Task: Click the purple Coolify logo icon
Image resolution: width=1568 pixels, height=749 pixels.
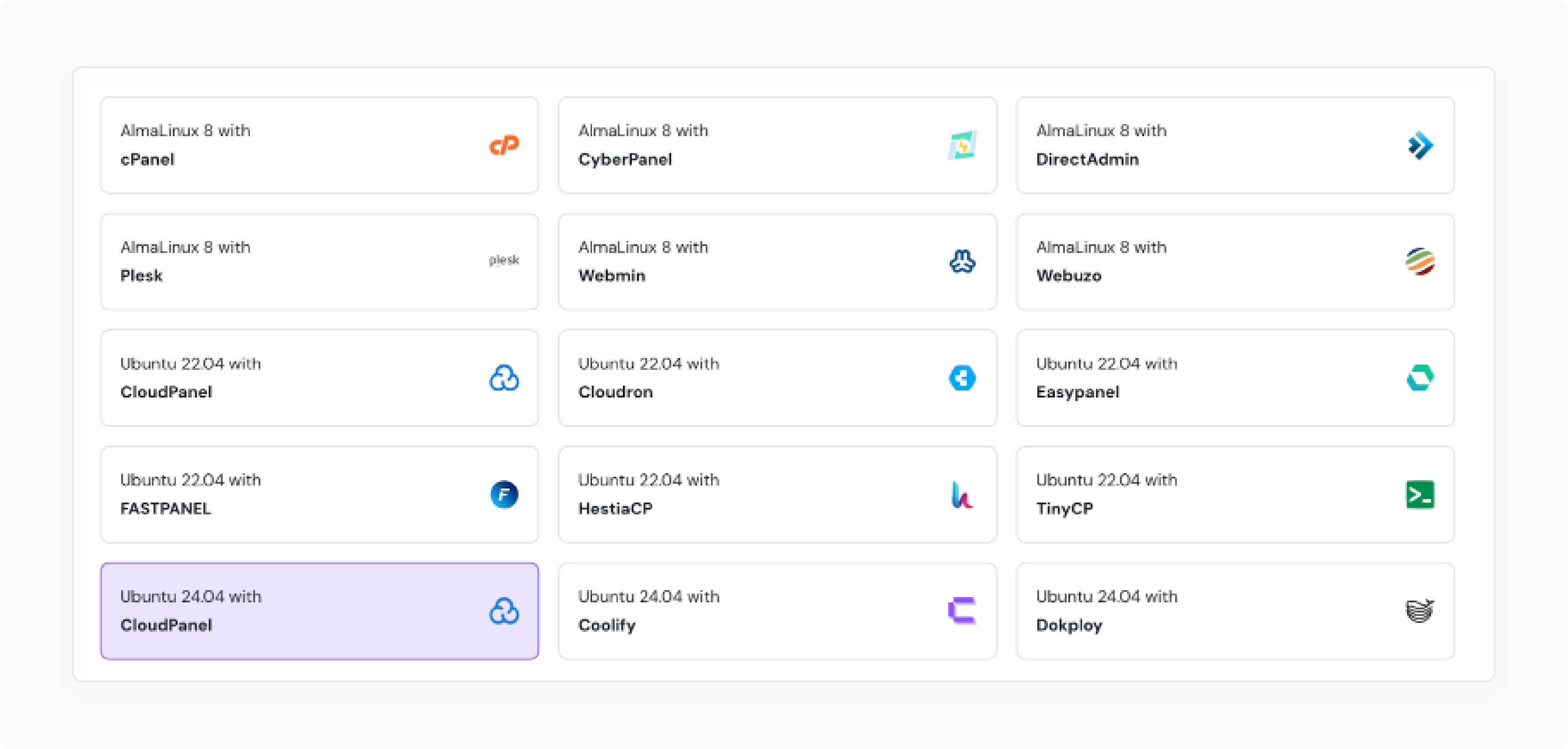Action: [x=962, y=611]
